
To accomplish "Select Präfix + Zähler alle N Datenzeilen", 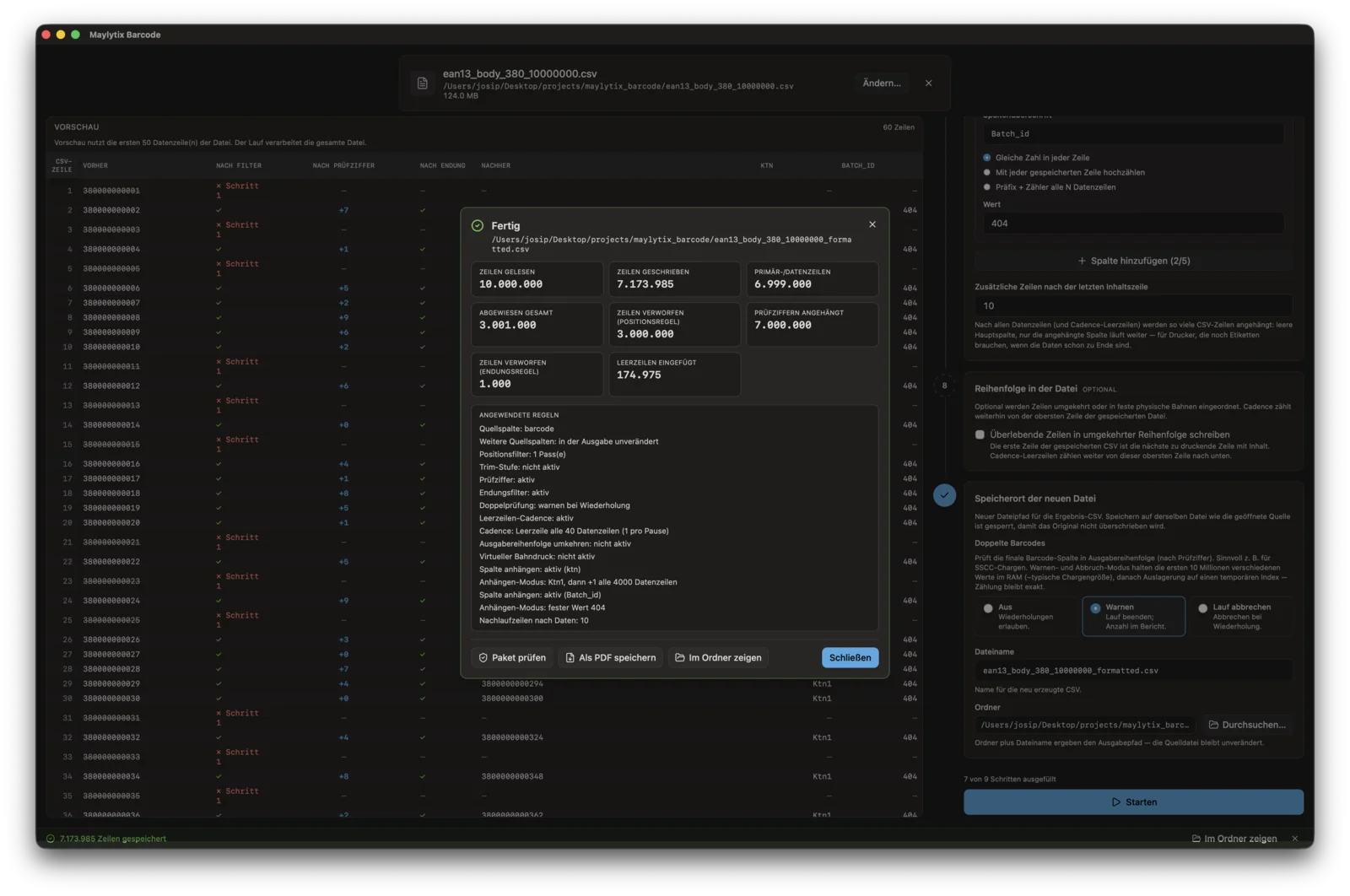I will coord(1049,187).
